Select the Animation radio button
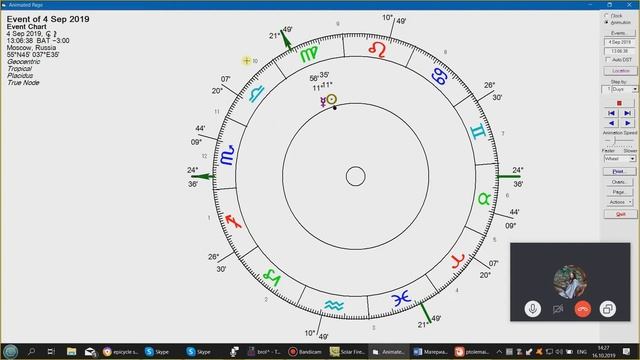 click(x=606, y=22)
